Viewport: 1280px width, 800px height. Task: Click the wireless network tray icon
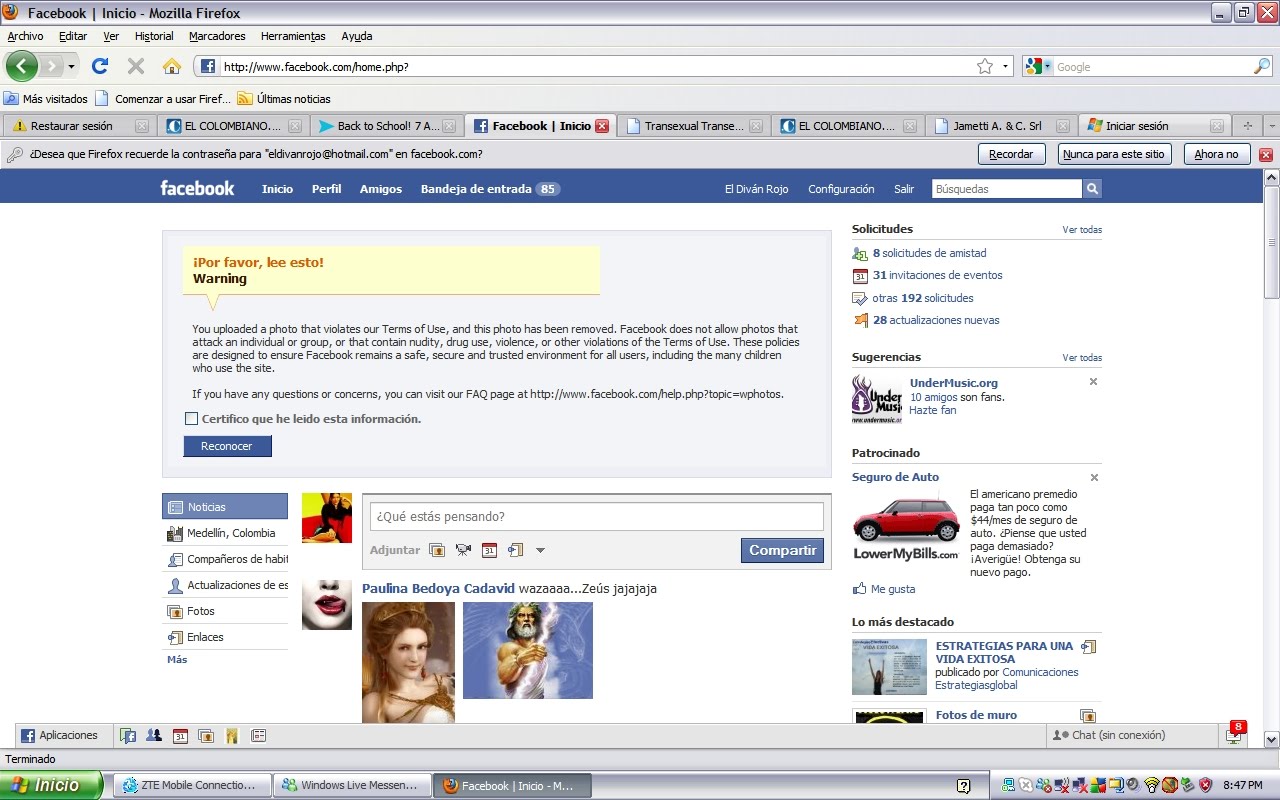[x=1152, y=785]
